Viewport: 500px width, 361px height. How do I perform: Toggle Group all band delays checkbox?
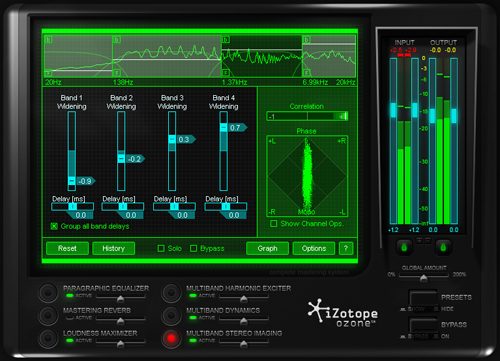click(x=54, y=226)
